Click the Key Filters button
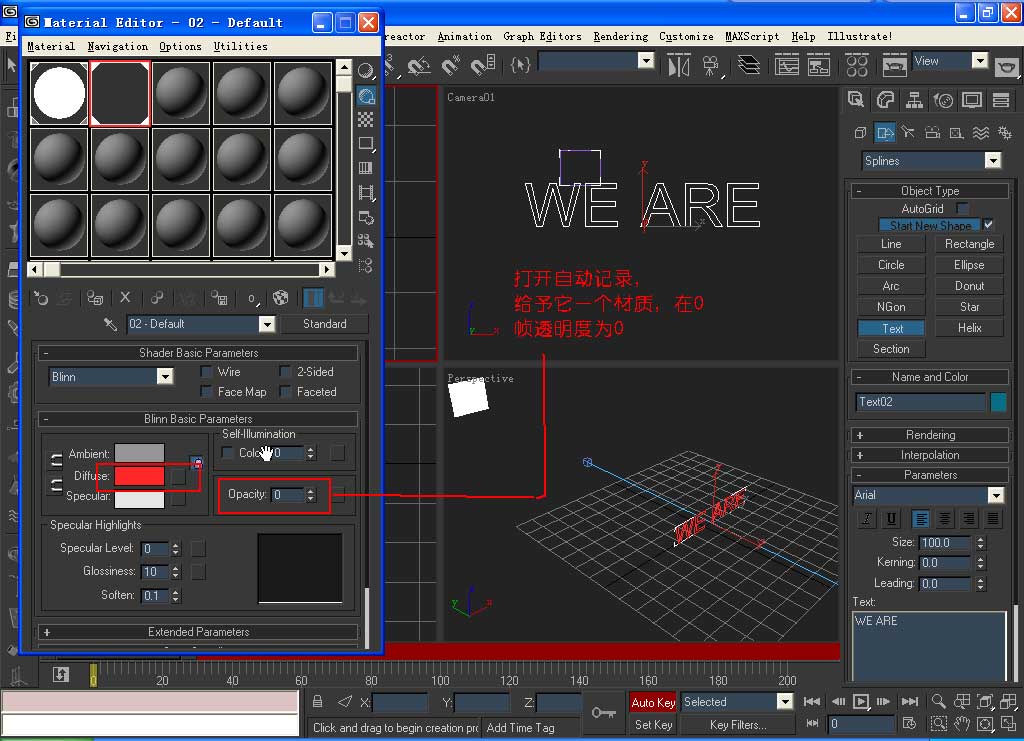The height and width of the screenshot is (741, 1024). point(738,725)
